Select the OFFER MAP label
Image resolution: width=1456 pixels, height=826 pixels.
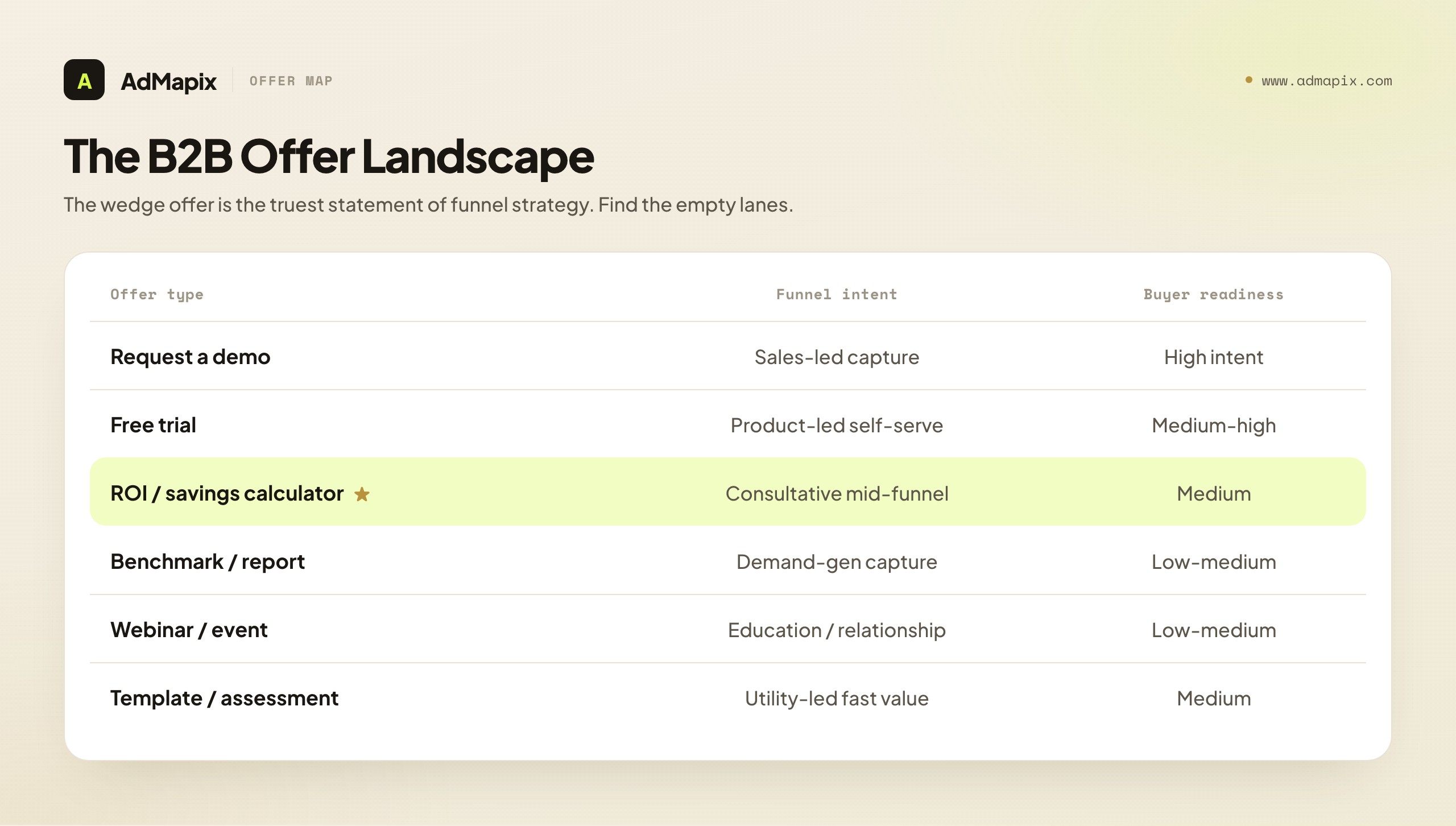(291, 81)
